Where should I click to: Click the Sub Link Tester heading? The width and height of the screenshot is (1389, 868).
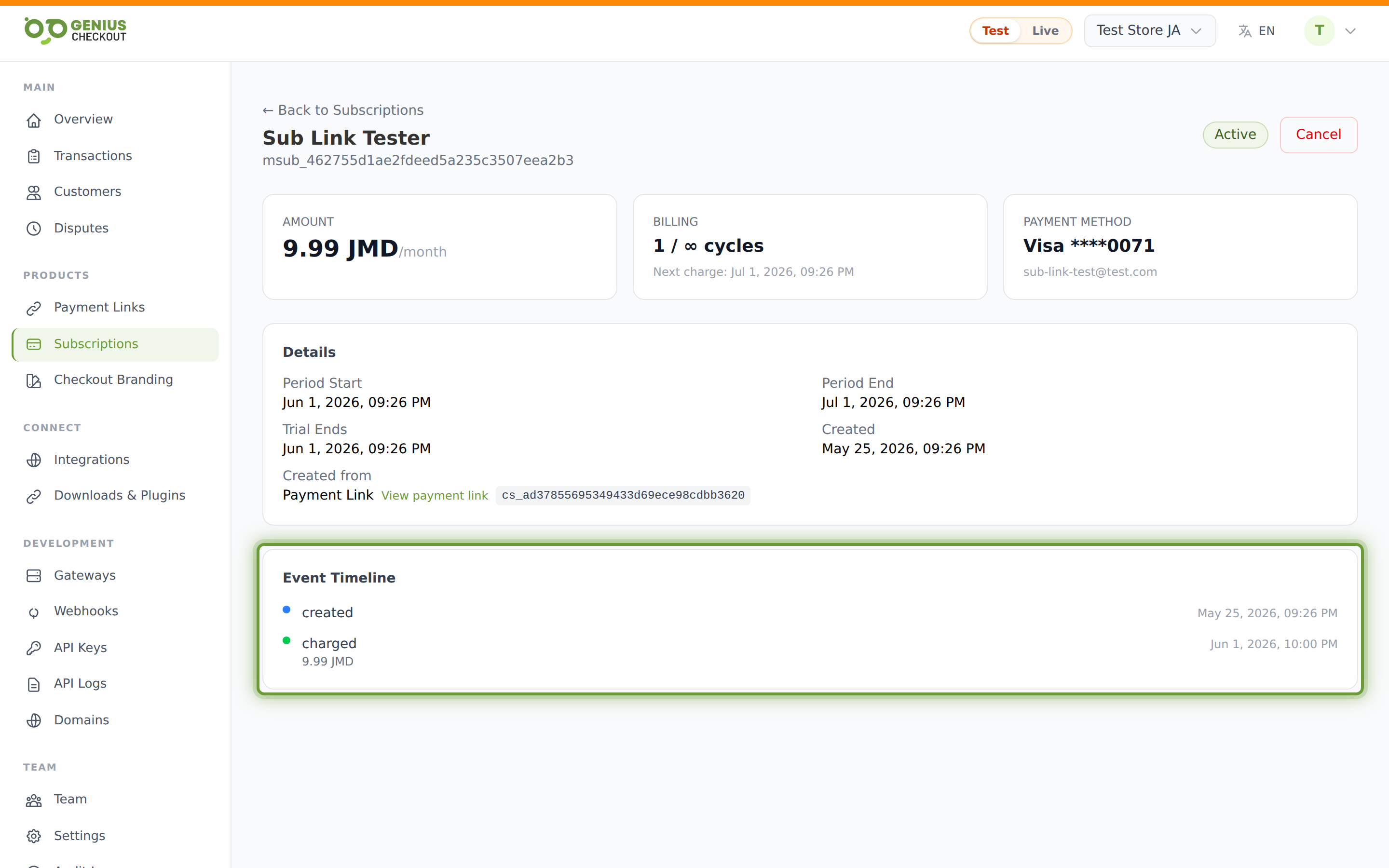[x=346, y=138]
